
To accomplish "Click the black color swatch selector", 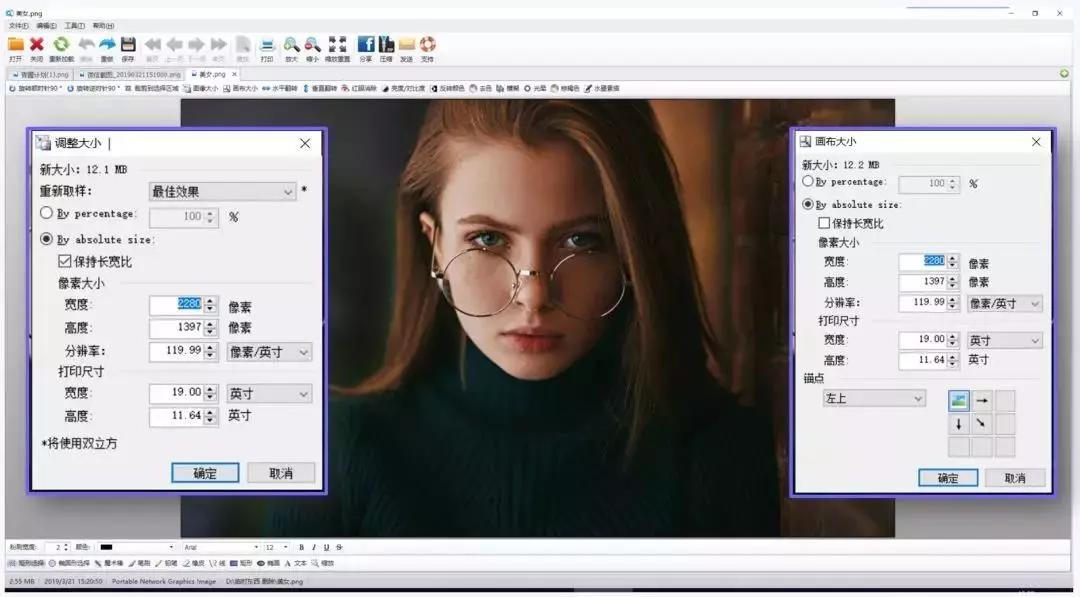I will 135,547.
